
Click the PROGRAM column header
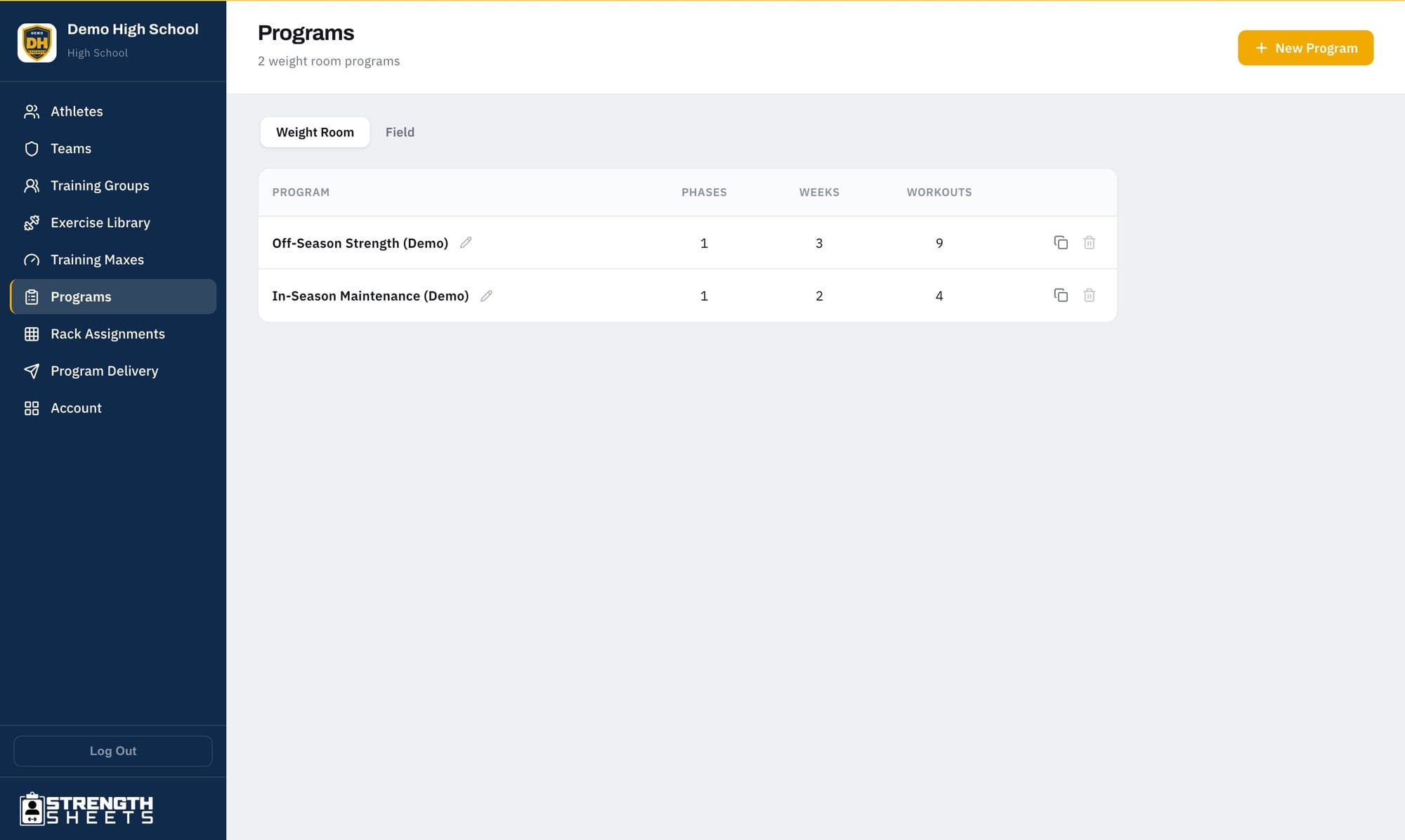(301, 192)
